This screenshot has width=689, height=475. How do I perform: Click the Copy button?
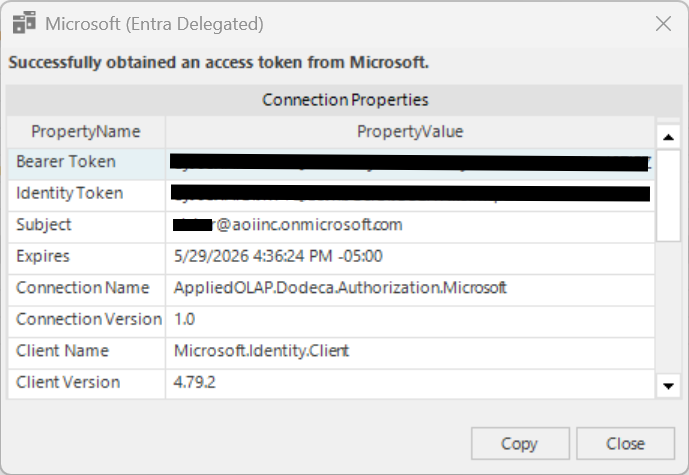(520, 443)
